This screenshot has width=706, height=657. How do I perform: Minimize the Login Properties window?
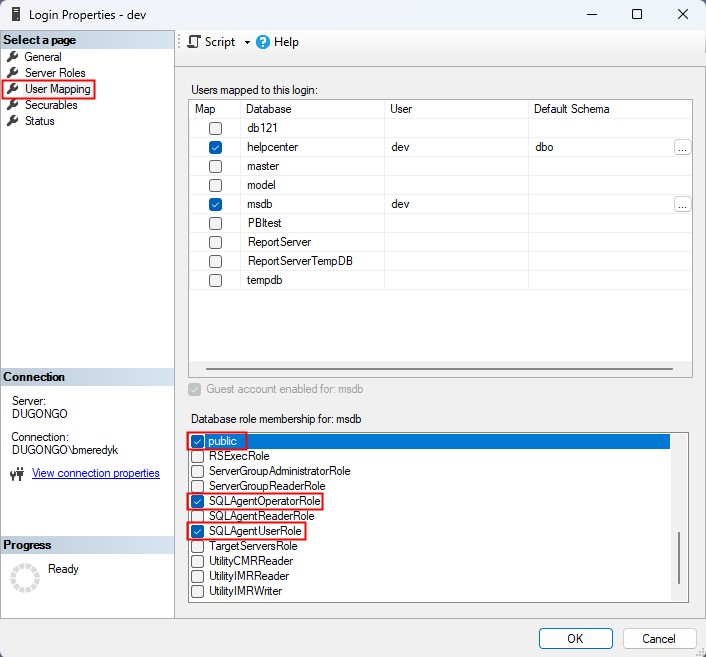(592, 14)
